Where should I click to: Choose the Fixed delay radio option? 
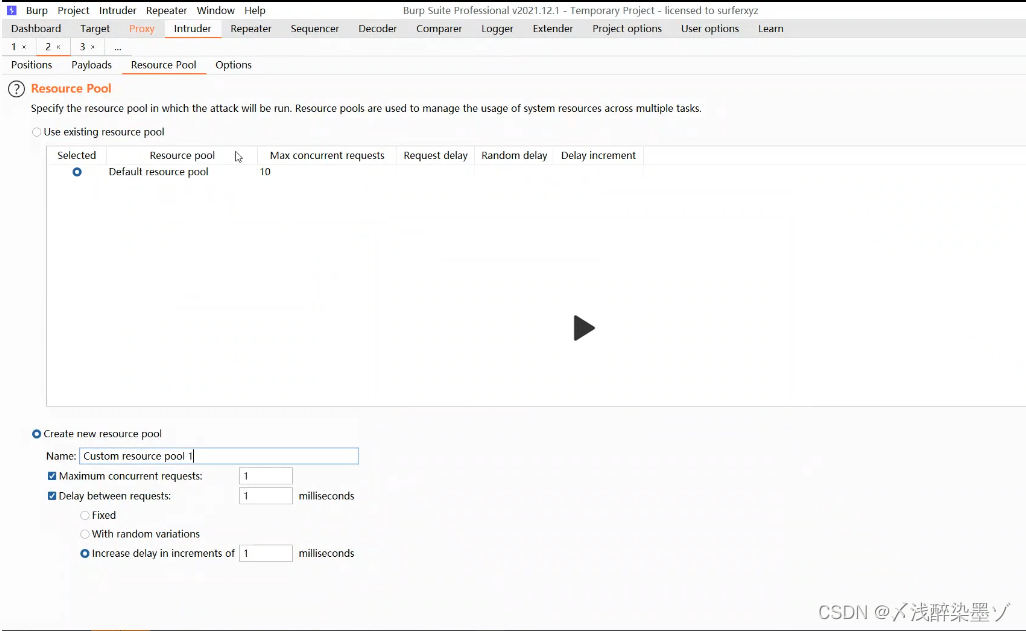point(84,515)
